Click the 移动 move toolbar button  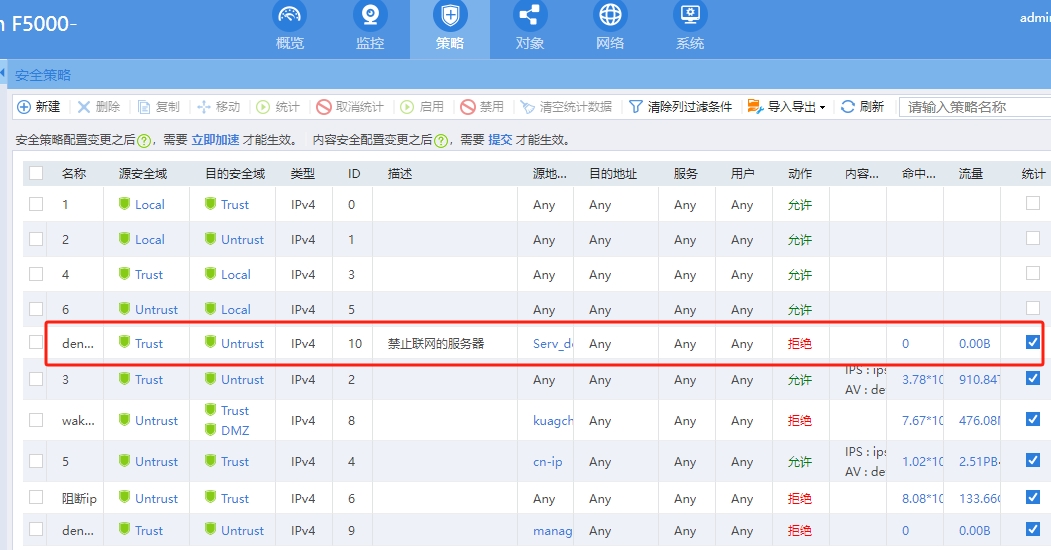click(219, 107)
